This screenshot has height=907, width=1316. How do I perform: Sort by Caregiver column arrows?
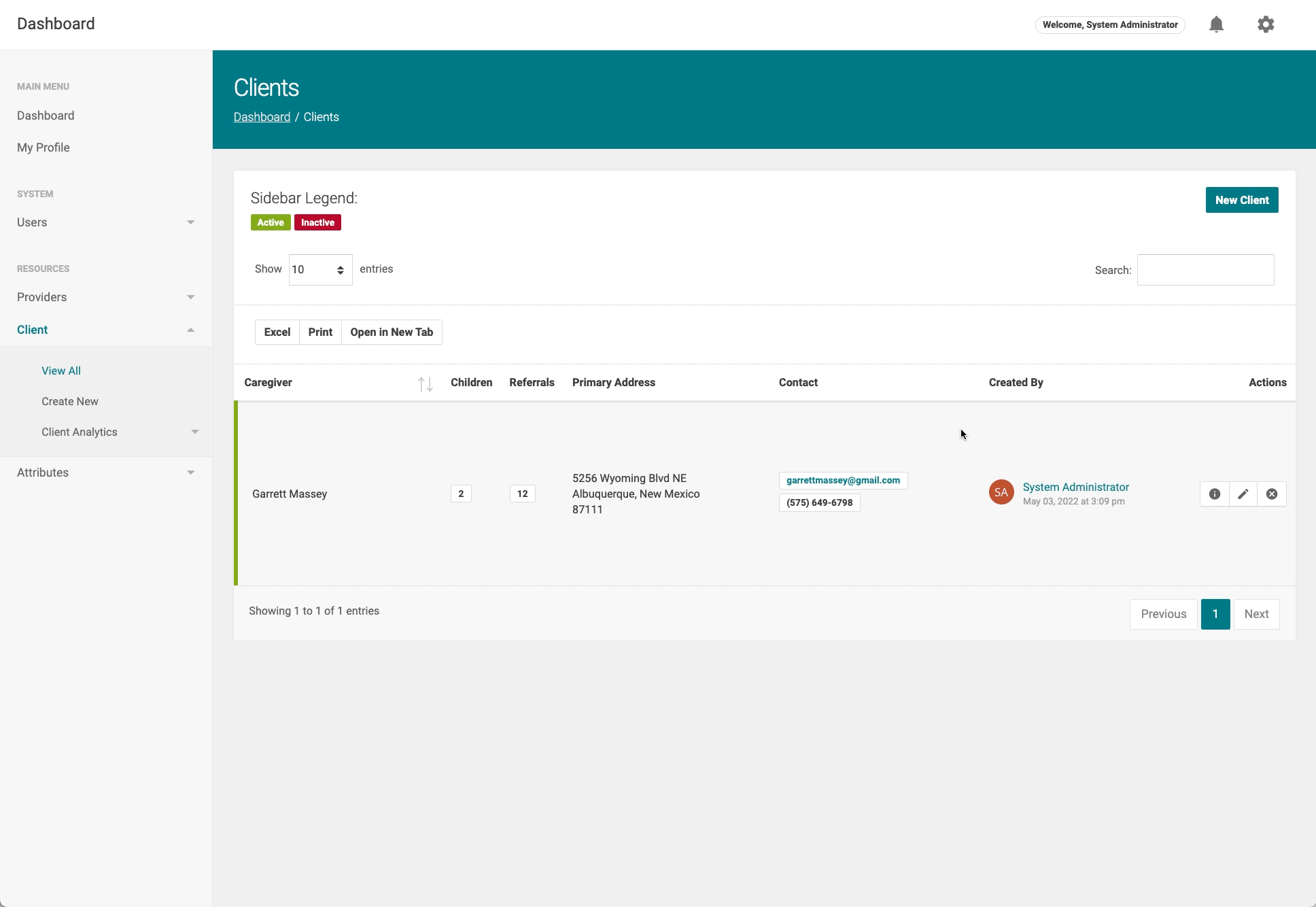(x=425, y=384)
